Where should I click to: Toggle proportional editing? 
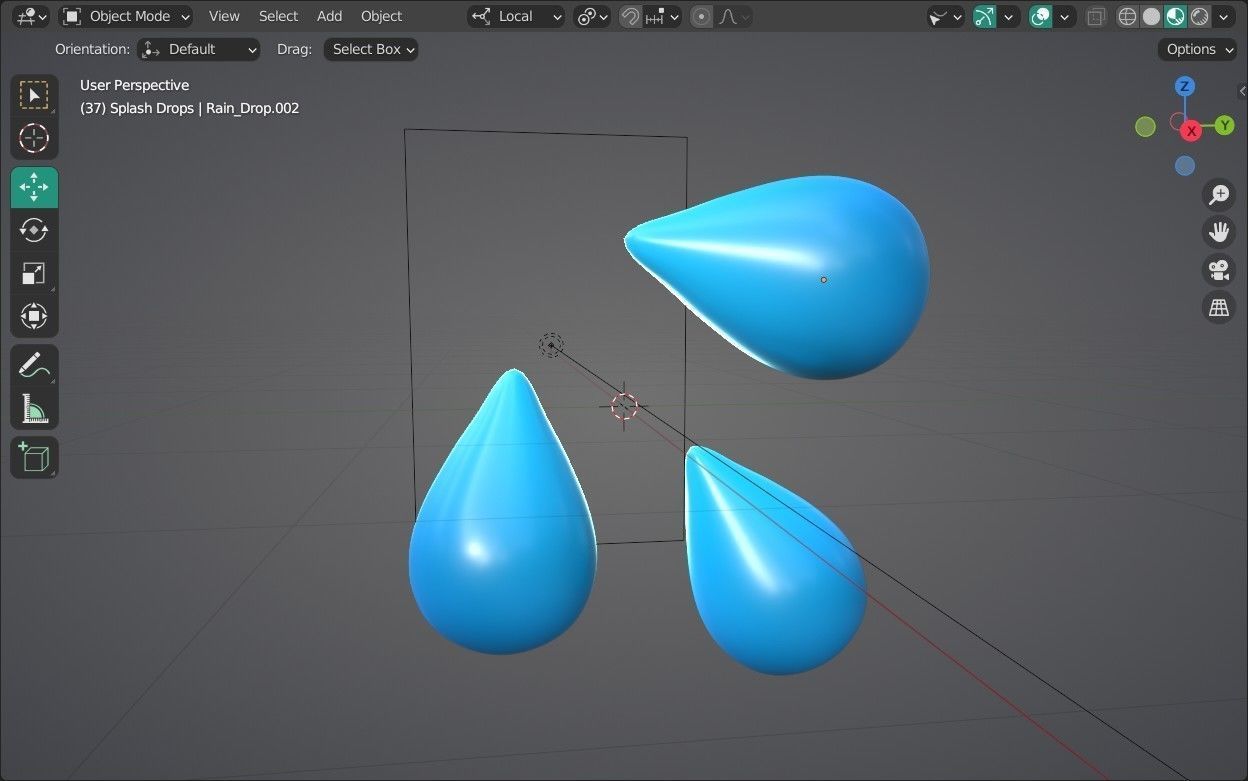pyautogui.click(x=702, y=16)
